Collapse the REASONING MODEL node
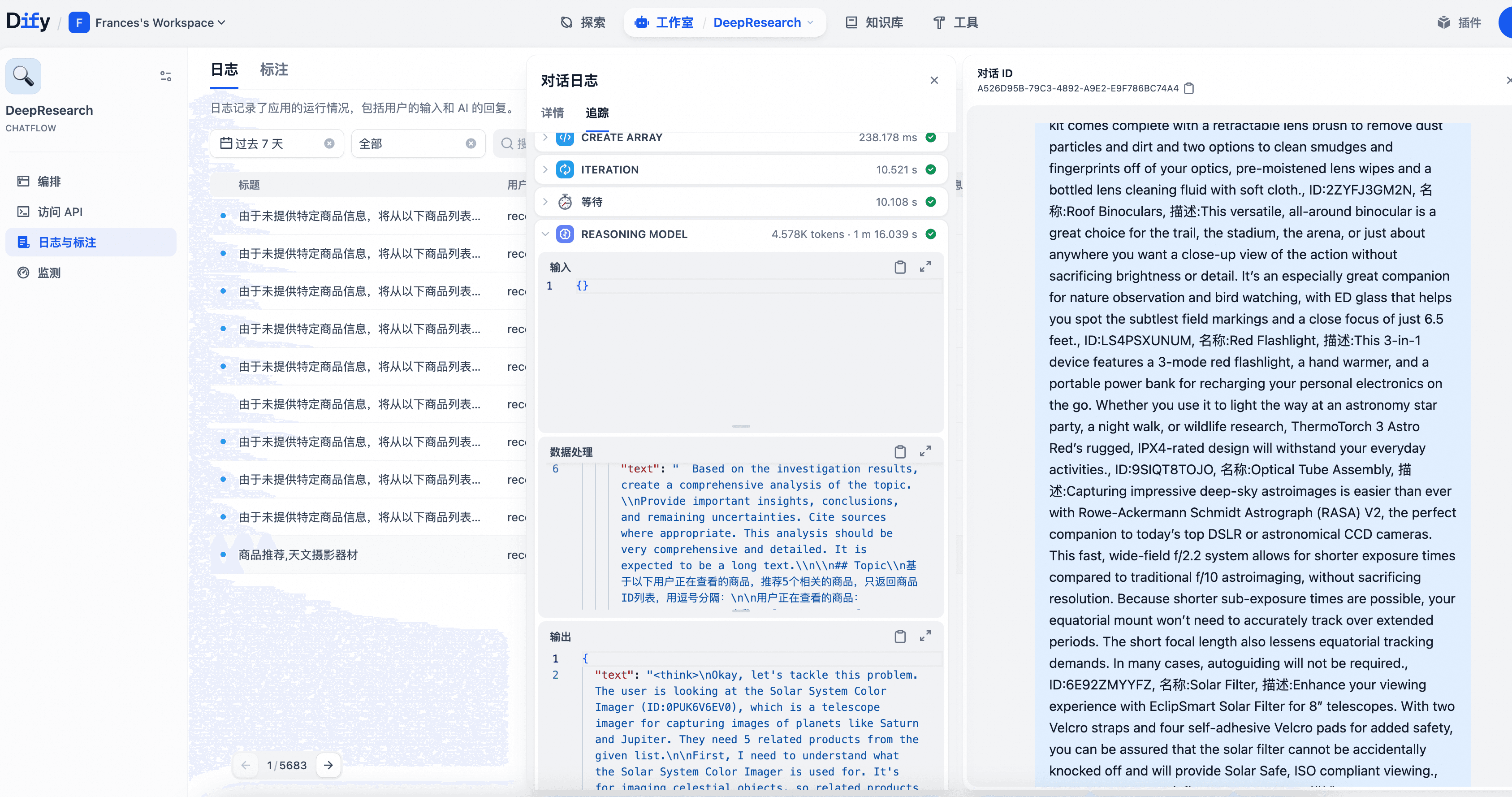This screenshot has width=1512, height=797. pyautogui.click(x=545, y=234)
